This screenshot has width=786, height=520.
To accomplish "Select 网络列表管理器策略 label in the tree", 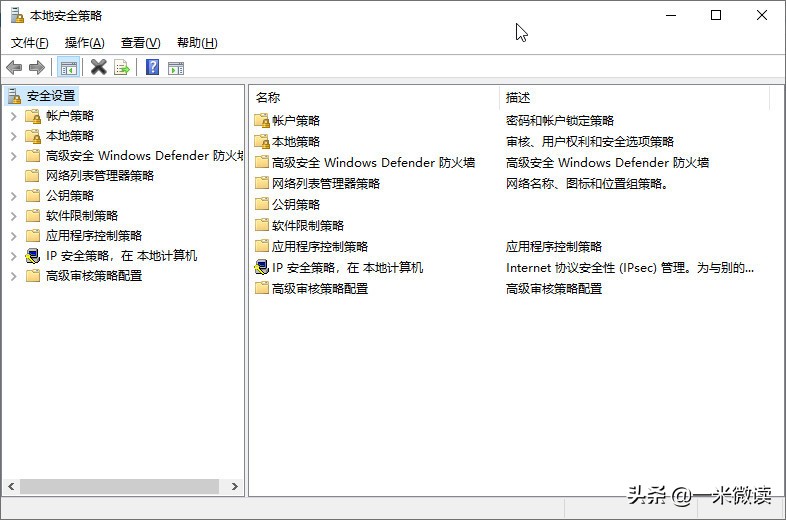I will (x=100, y=176).
